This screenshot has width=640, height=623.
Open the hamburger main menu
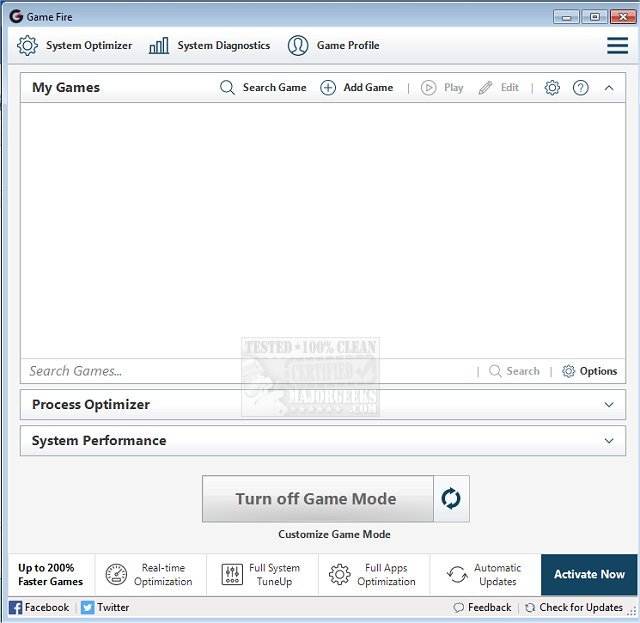tap(617, 46)
